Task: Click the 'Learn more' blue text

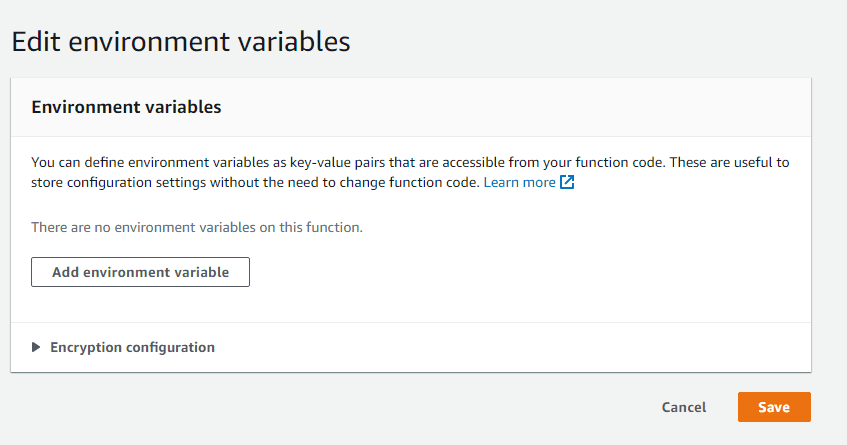Action: [520, 183]
